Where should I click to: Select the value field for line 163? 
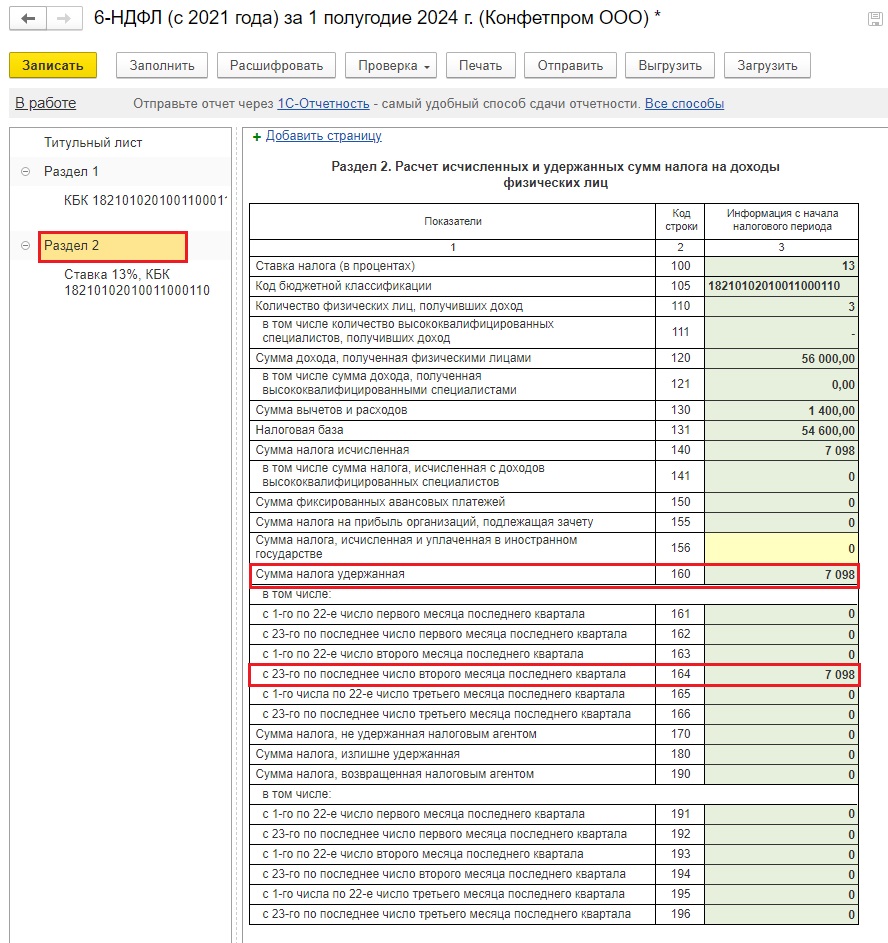[781, 654]
